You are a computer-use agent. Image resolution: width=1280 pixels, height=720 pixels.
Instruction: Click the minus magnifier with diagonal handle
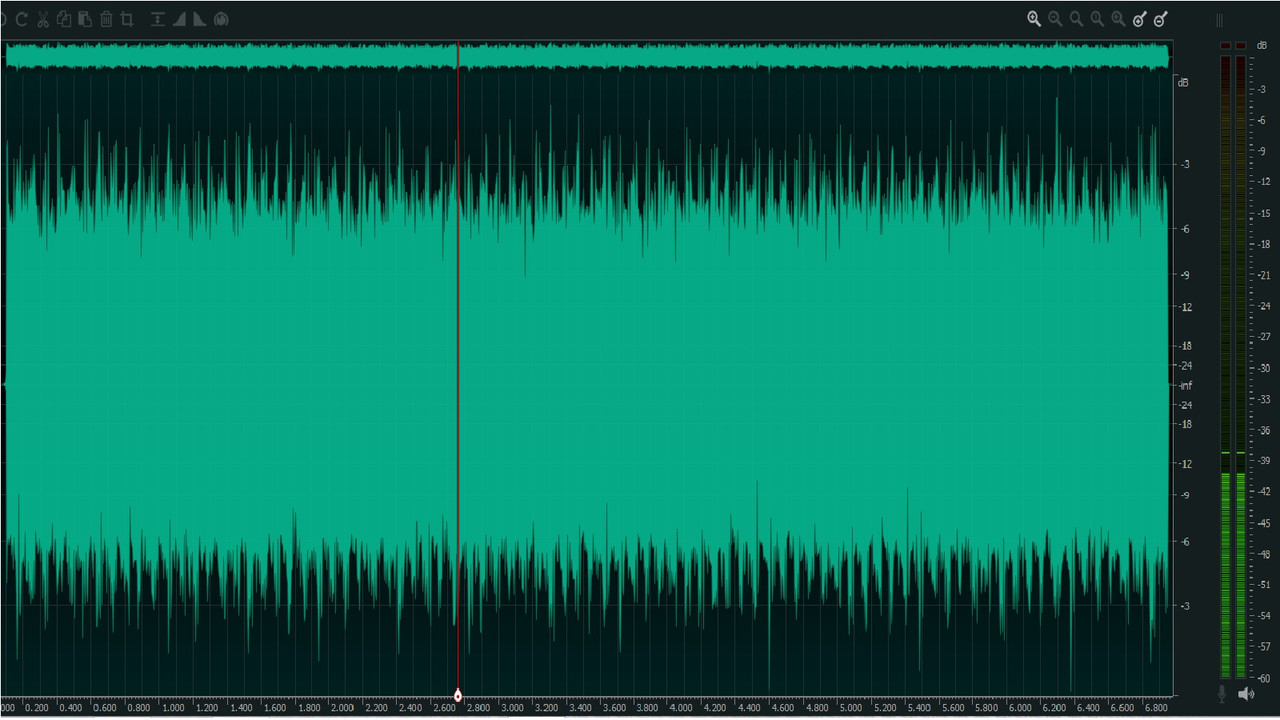tap(1160, 19)
